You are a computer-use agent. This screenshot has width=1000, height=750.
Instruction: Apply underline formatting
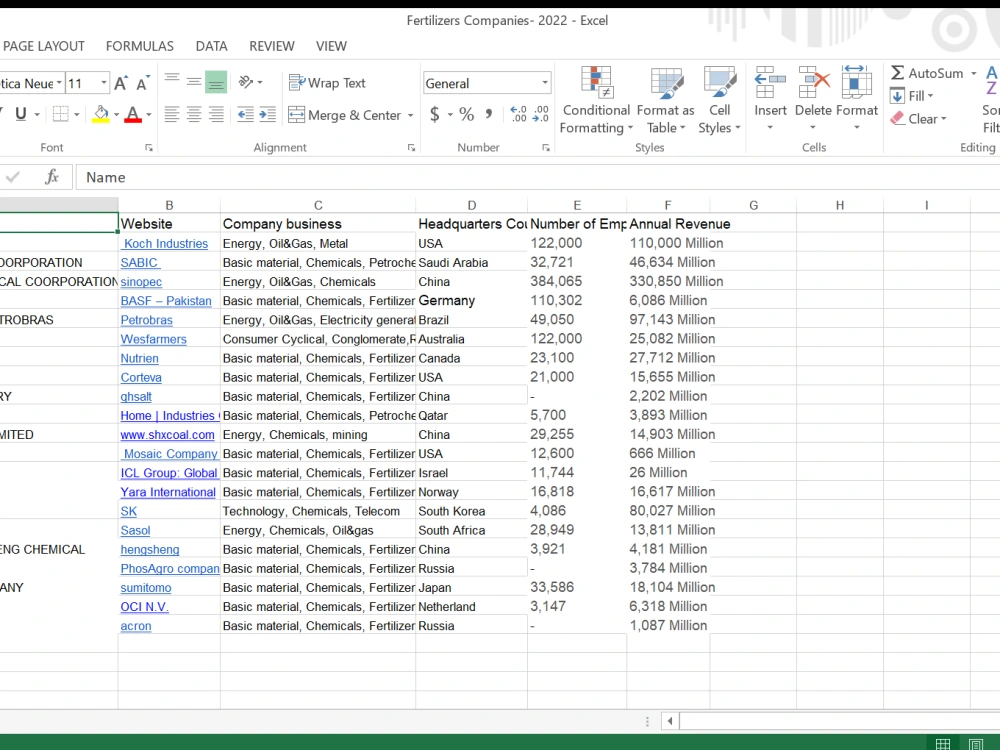pos(20,114)
